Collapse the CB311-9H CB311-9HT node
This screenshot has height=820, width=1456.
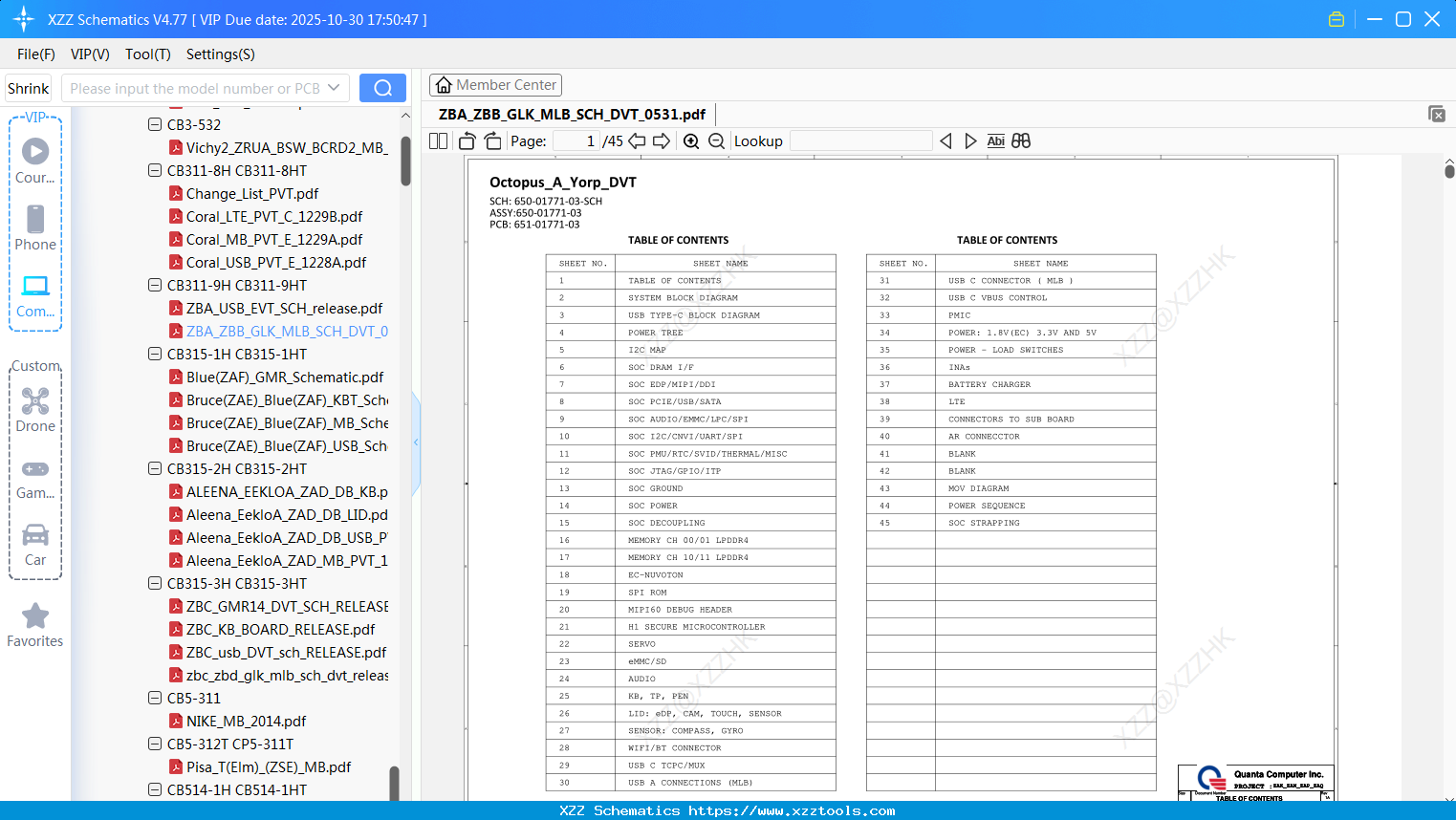tap(155, 285)
